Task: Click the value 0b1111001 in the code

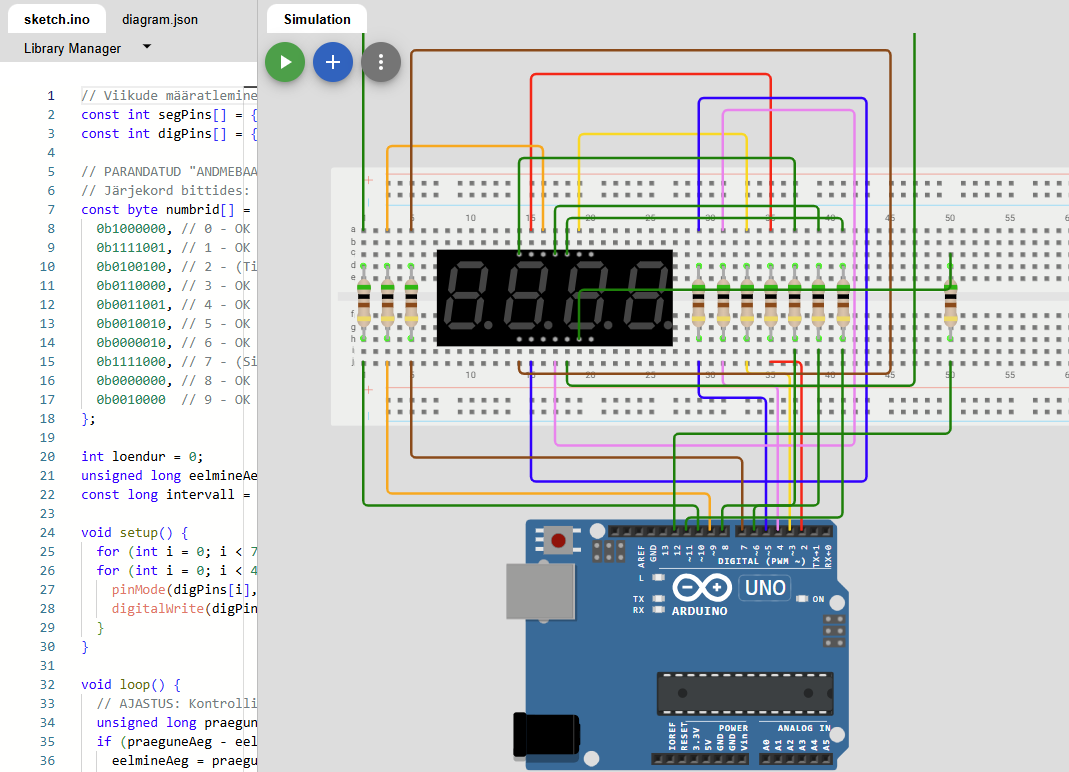Action: [130, 248]
